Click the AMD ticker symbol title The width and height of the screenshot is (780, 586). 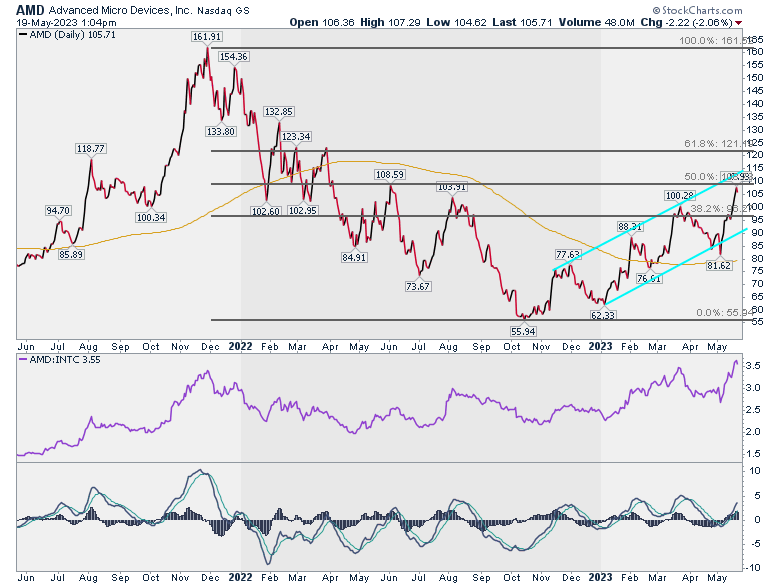coord(30,10)
